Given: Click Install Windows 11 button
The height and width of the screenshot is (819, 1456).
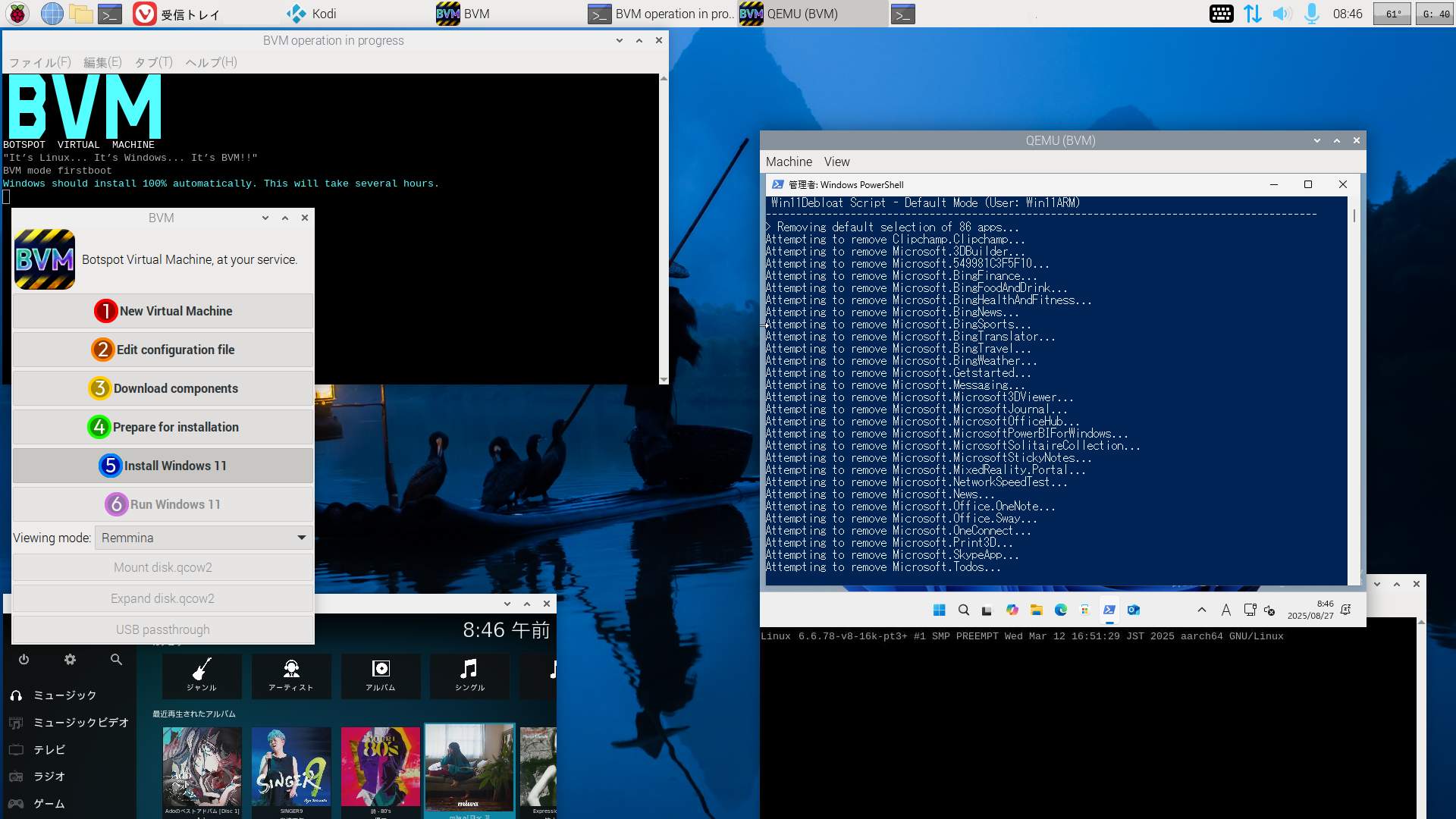Looking at the screenshot, I should [162, 466].
